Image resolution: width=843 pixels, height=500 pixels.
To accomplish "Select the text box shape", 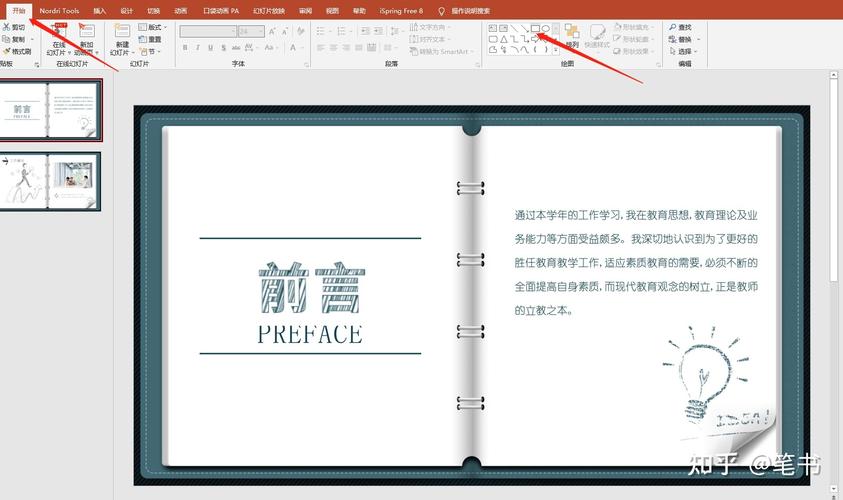I will 492,28.
